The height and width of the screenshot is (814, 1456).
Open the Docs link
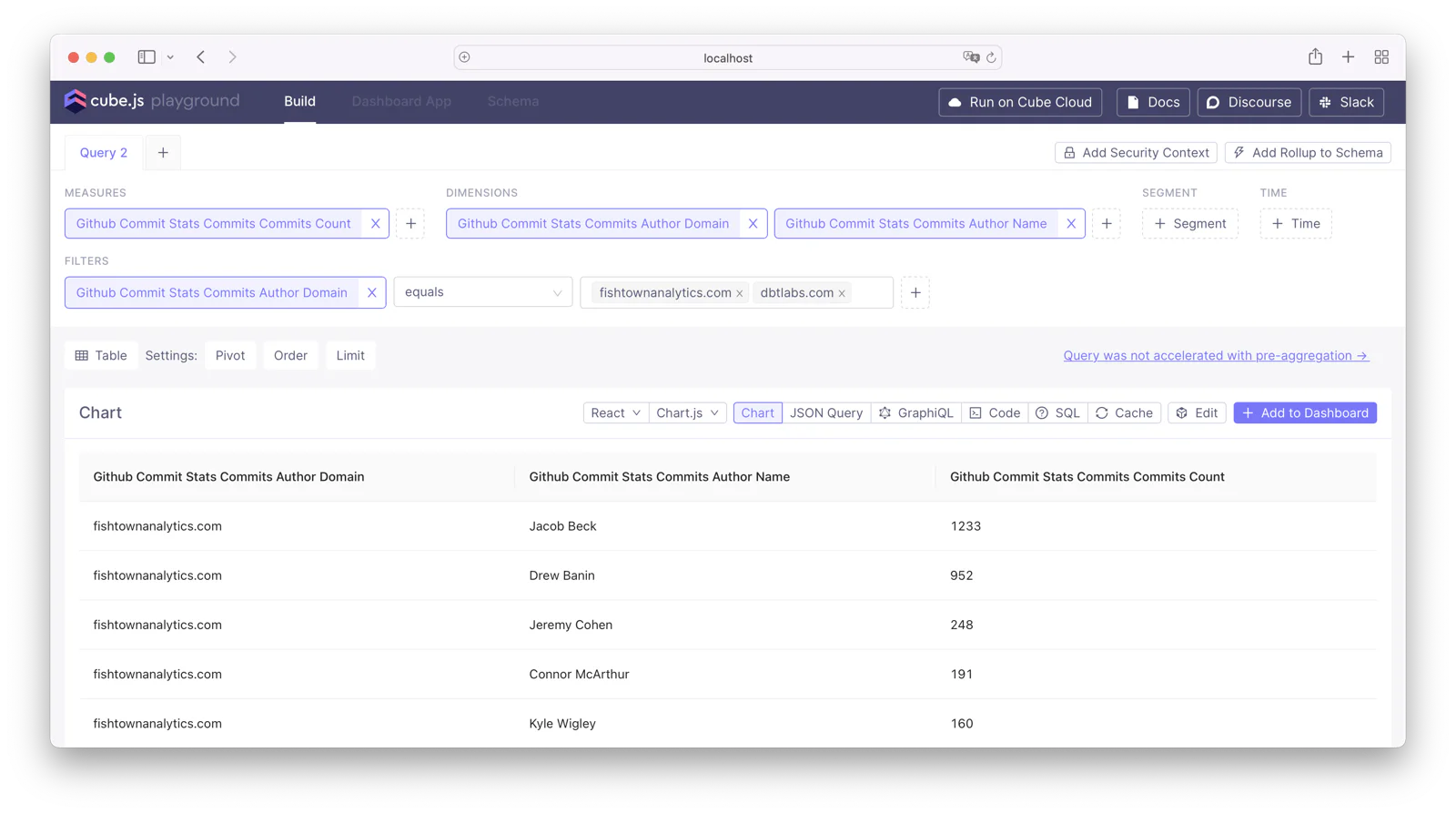[1153, 102]
